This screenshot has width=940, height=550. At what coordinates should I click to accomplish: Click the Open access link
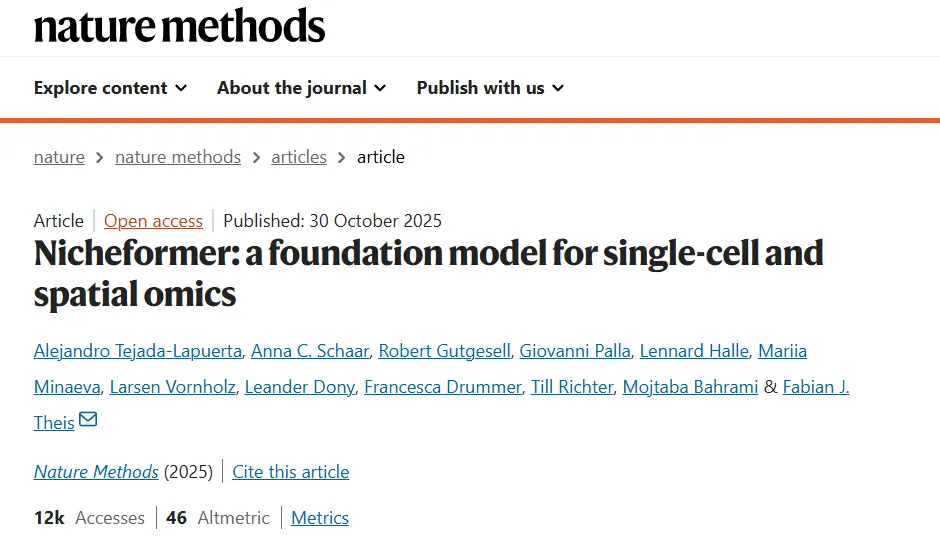tap(153, 221)
